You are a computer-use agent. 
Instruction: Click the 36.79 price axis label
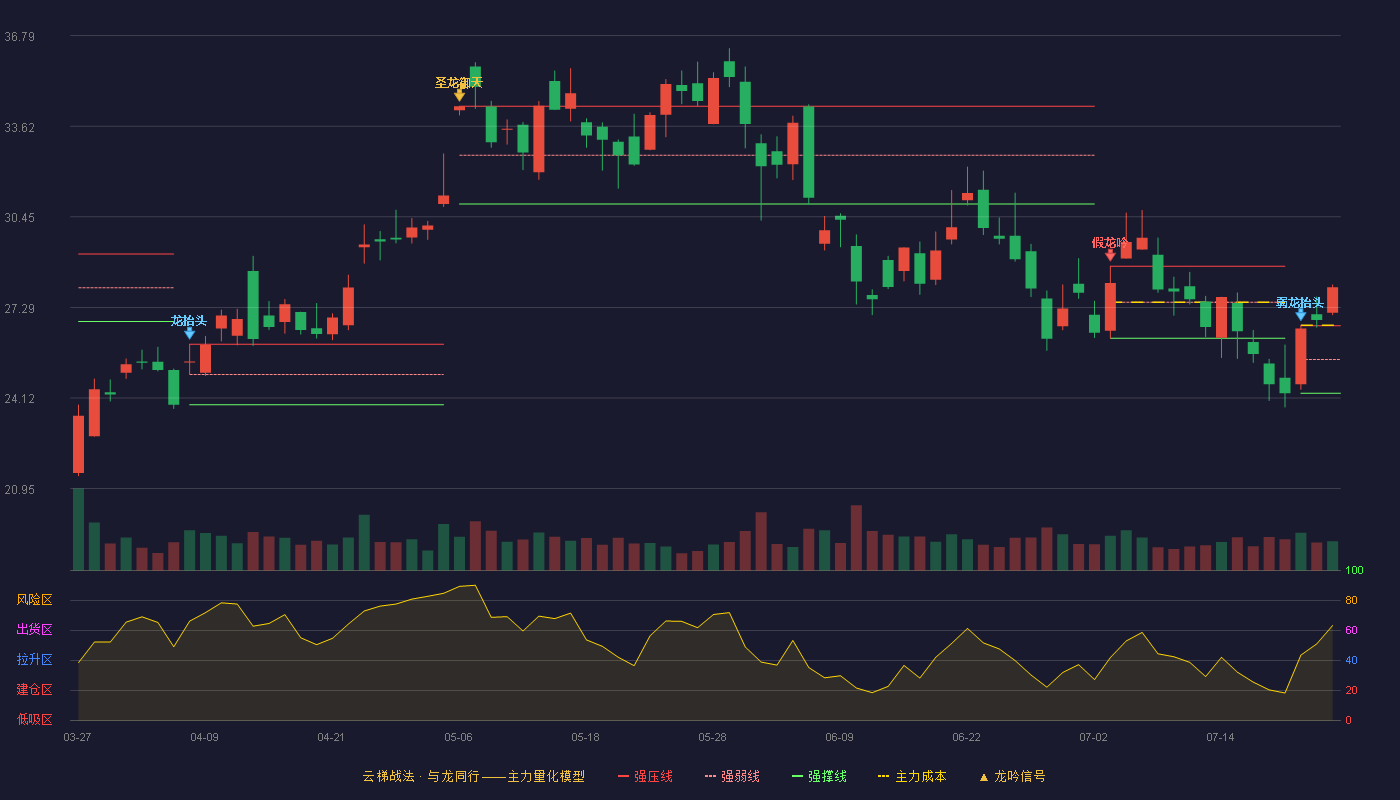click(x=19, y=37)
